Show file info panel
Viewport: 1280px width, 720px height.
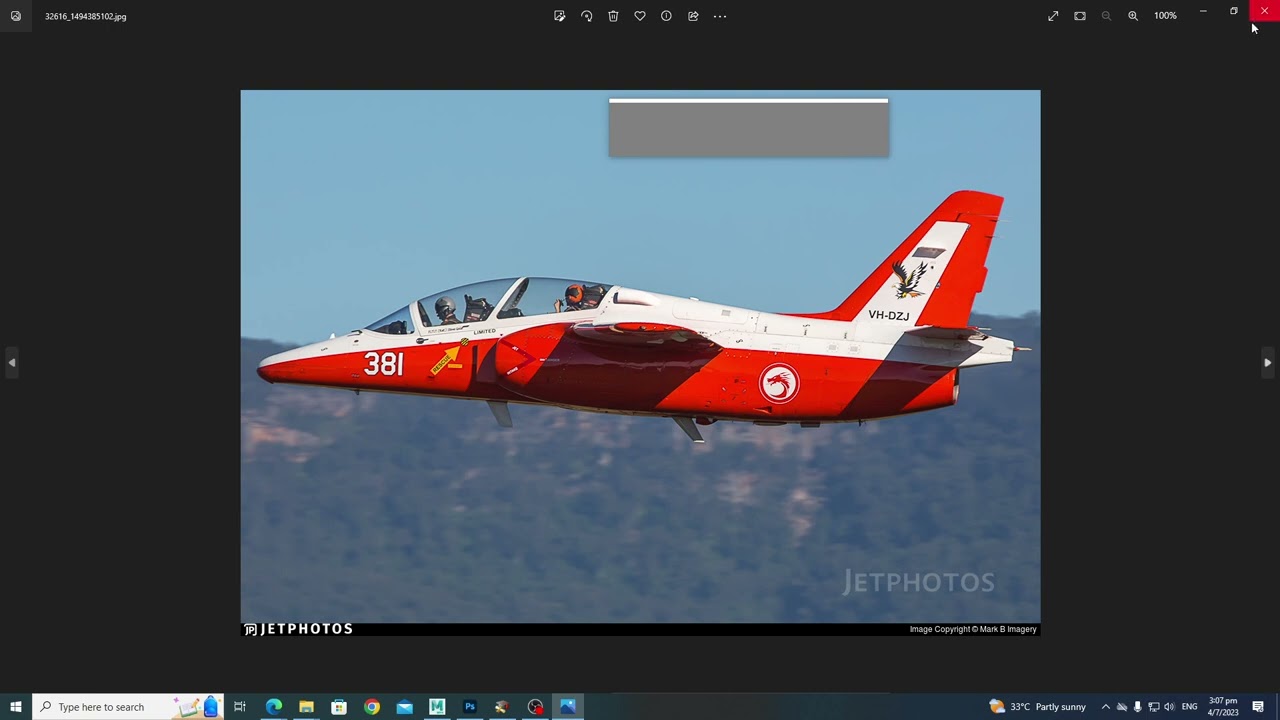tap(666, 16)
